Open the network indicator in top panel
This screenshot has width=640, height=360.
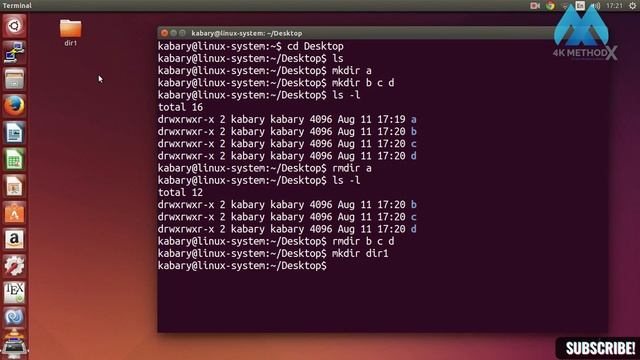[x=565, y=6]
